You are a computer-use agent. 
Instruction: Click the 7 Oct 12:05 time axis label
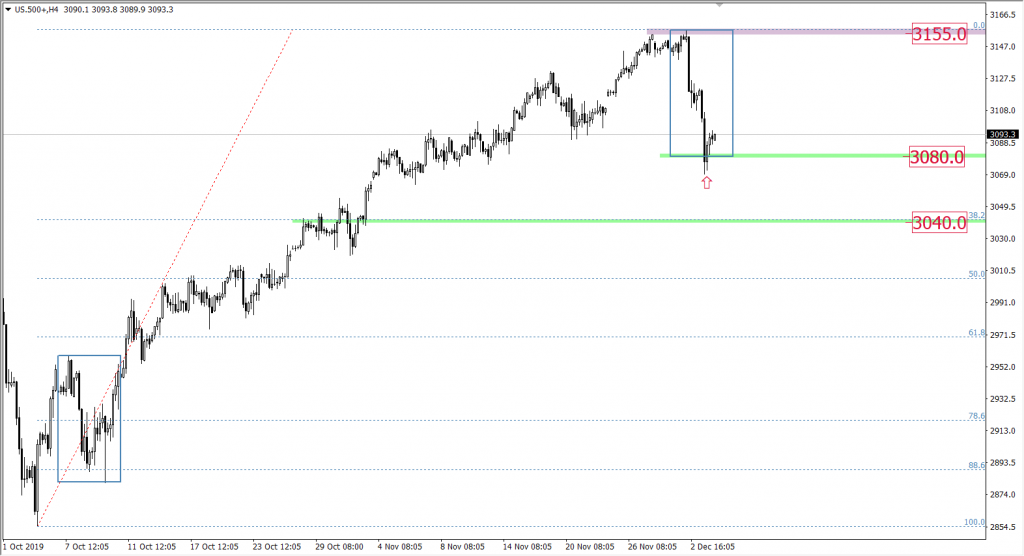click(87, 546)
